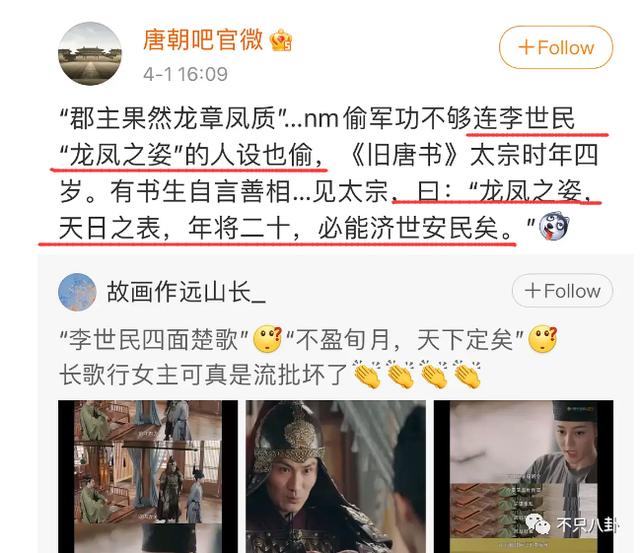Open 唐朝吧官微 palace avatar

90,53
